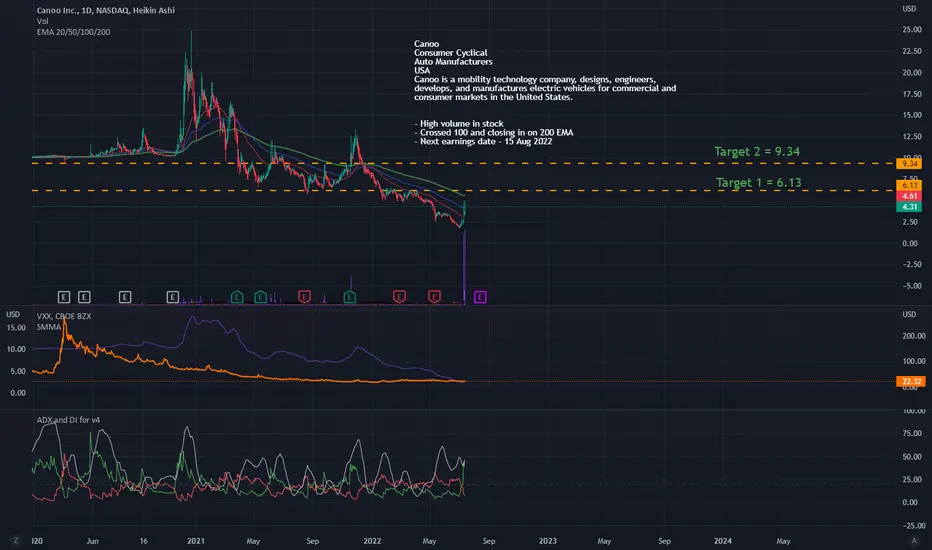The width and height of the screenshot is (932, 550).
Task: Toggle the A auto-scale button at bottom-right
Action: click(x=914, y=540)
